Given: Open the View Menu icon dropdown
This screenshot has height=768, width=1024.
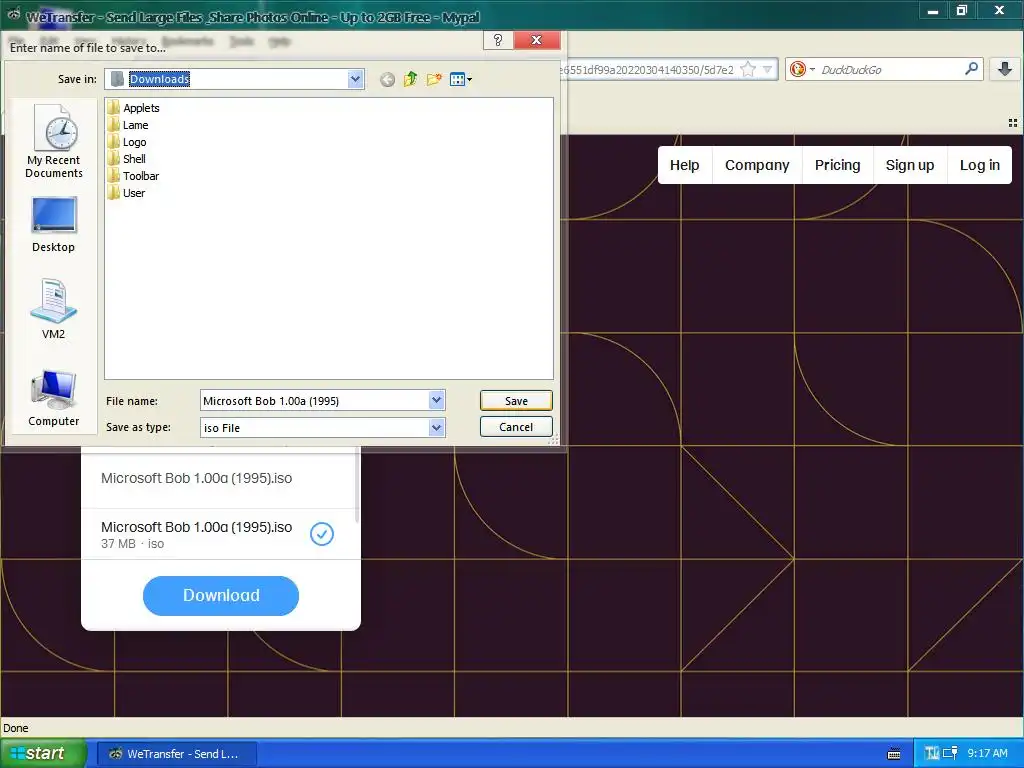Looking at the screenshot, I should tap(461, 80).
